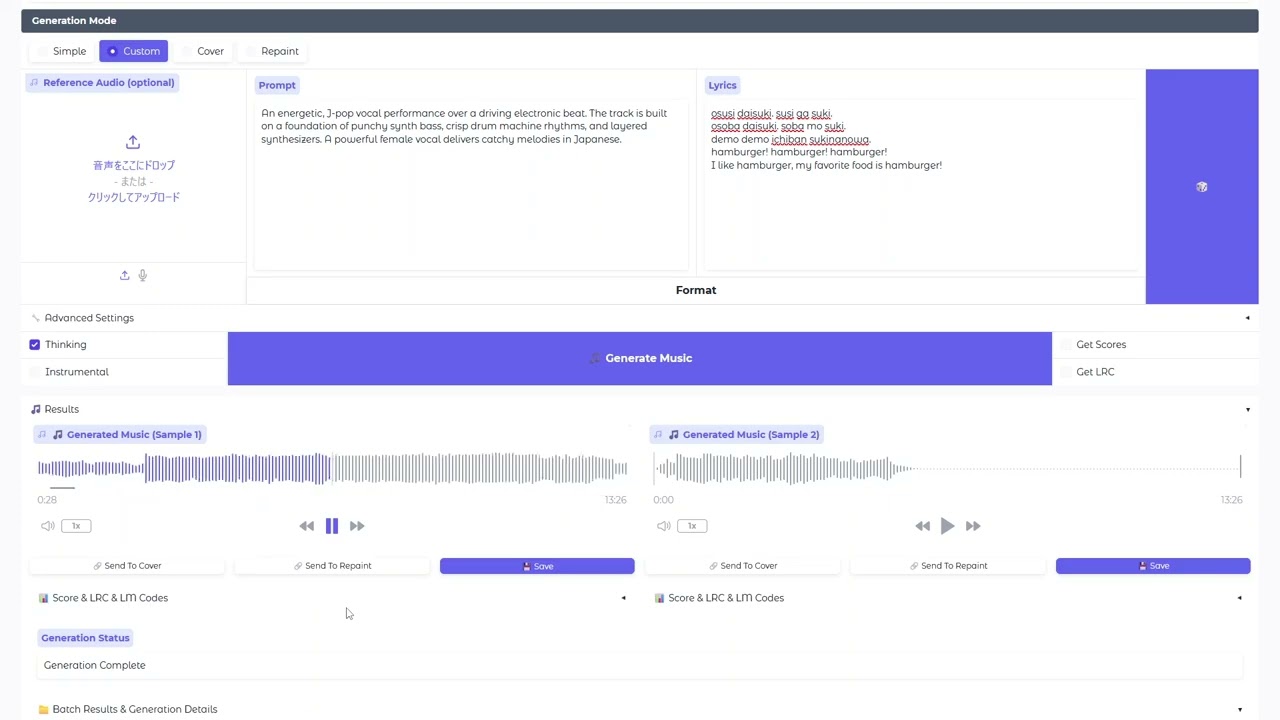Screen dimensions: 1280x720
Task: Click the dice random sample icon
Action: (x=1202, y=187)
